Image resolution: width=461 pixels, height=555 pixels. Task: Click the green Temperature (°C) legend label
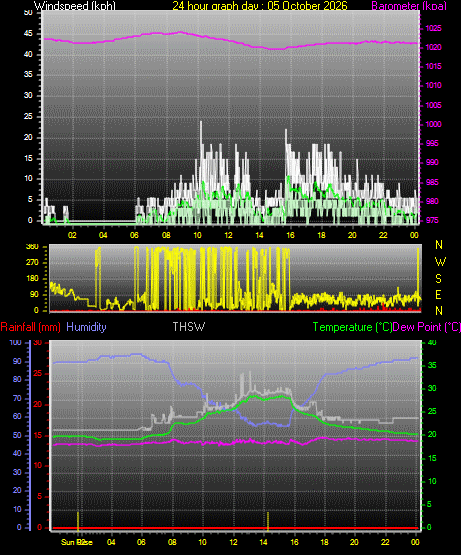tap(352, 327)
